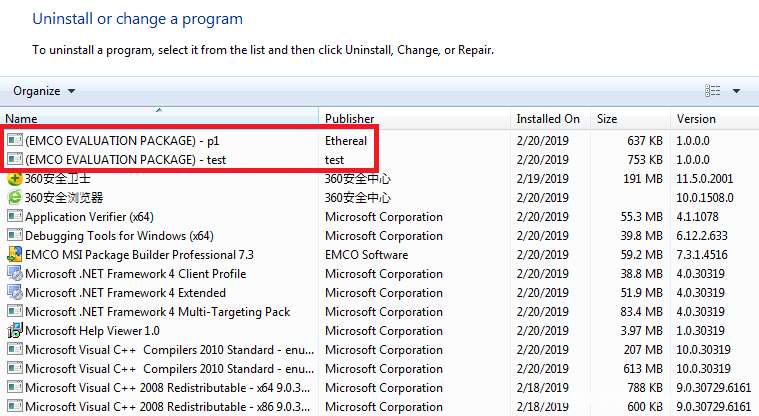
Task: Select Microsoft .NET Framework 4 Extended row
Action: coord(125,293)
